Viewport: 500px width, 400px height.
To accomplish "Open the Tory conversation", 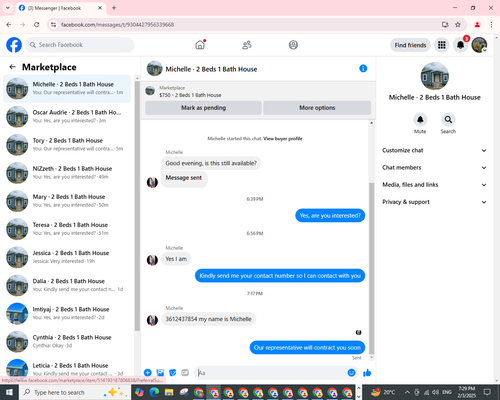I will tap(67, 145).
